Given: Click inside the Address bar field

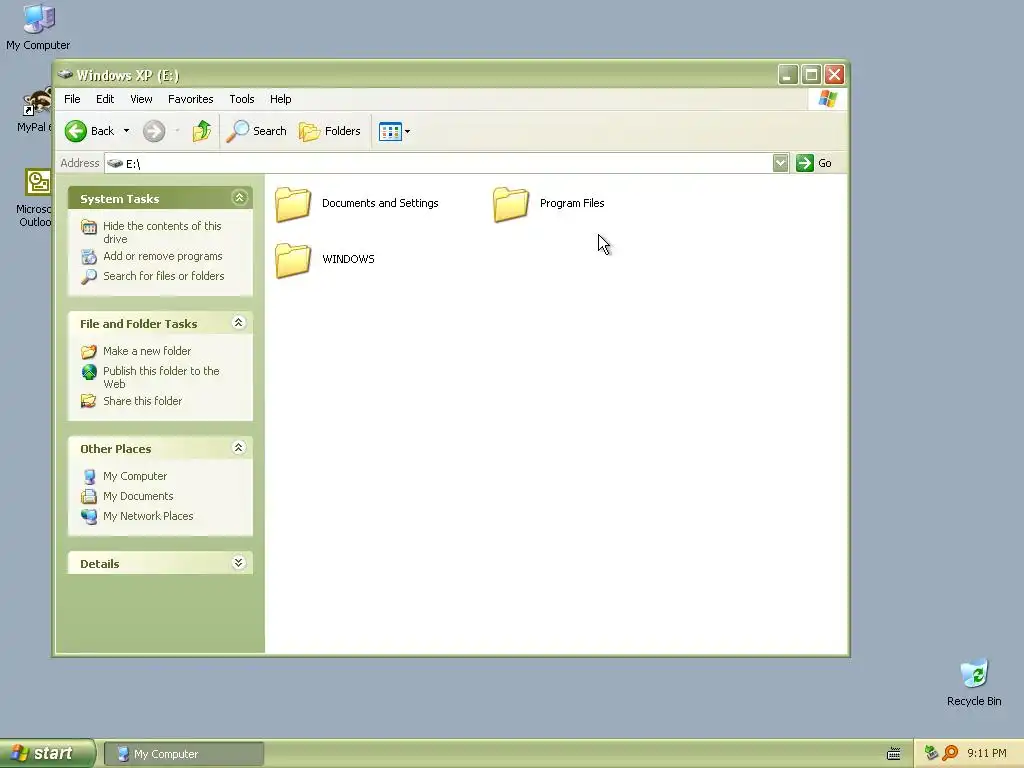Looking at the screenshot, I should click(438, 163).
